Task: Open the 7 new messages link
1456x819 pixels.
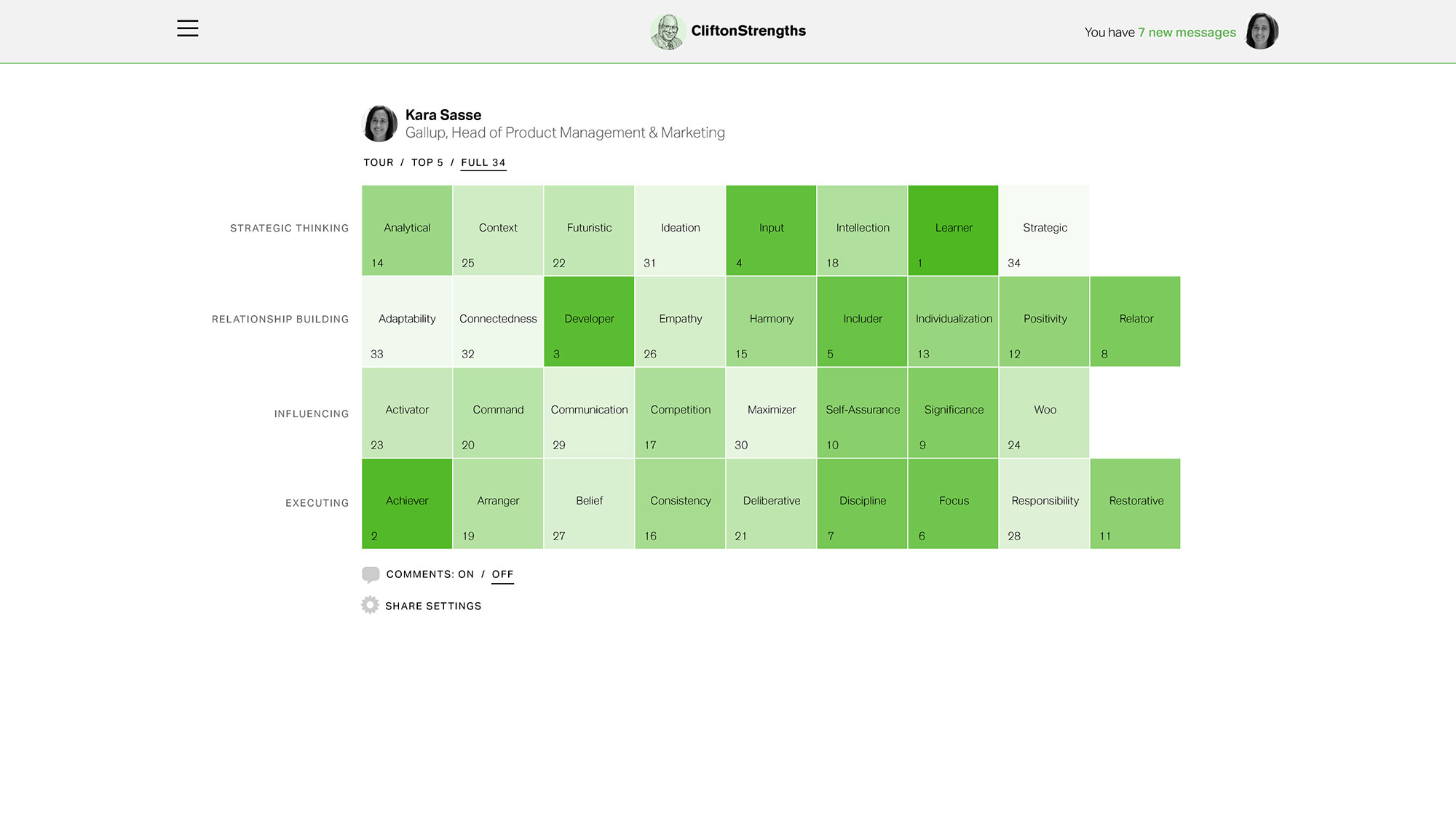Action: pyautogui.click(x=1187, y=32)
